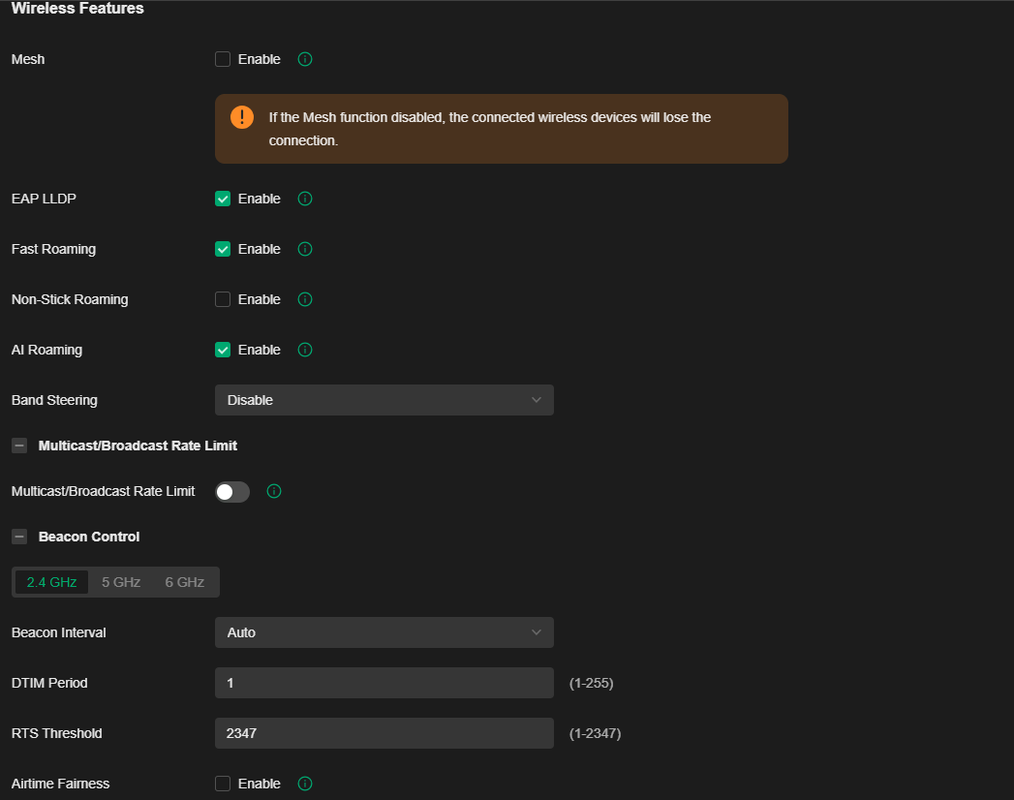Collapse the Multicast/Broadcast Rate Limit section
This screenshot has height=800, width=1014.
[19, 446]
